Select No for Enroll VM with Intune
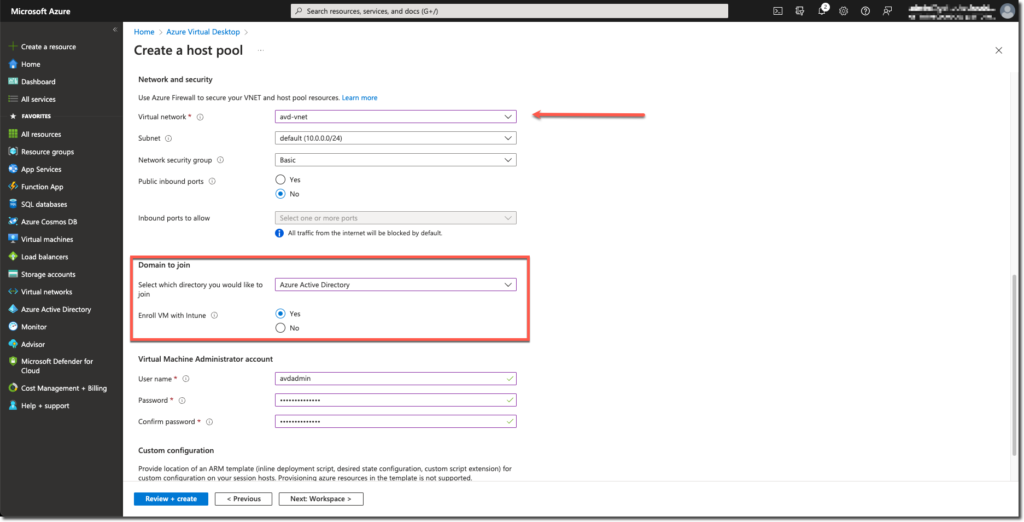Viewport: 1024px width, 522px height. [x=280, y=328]
